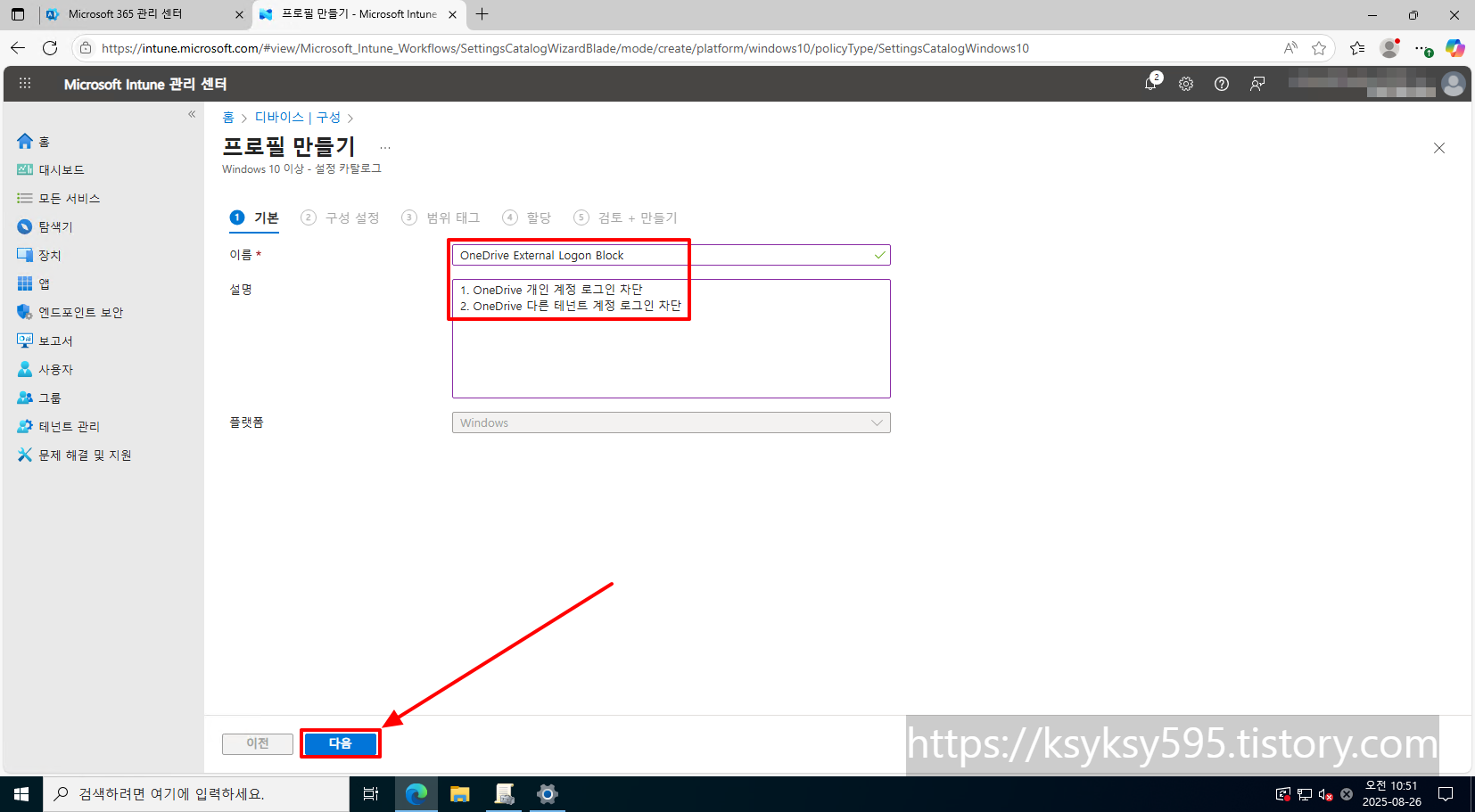The image size is (1475, 812).
Task: Open 모든 서비스 list in sidebar
Action: [x=59, y=198]
